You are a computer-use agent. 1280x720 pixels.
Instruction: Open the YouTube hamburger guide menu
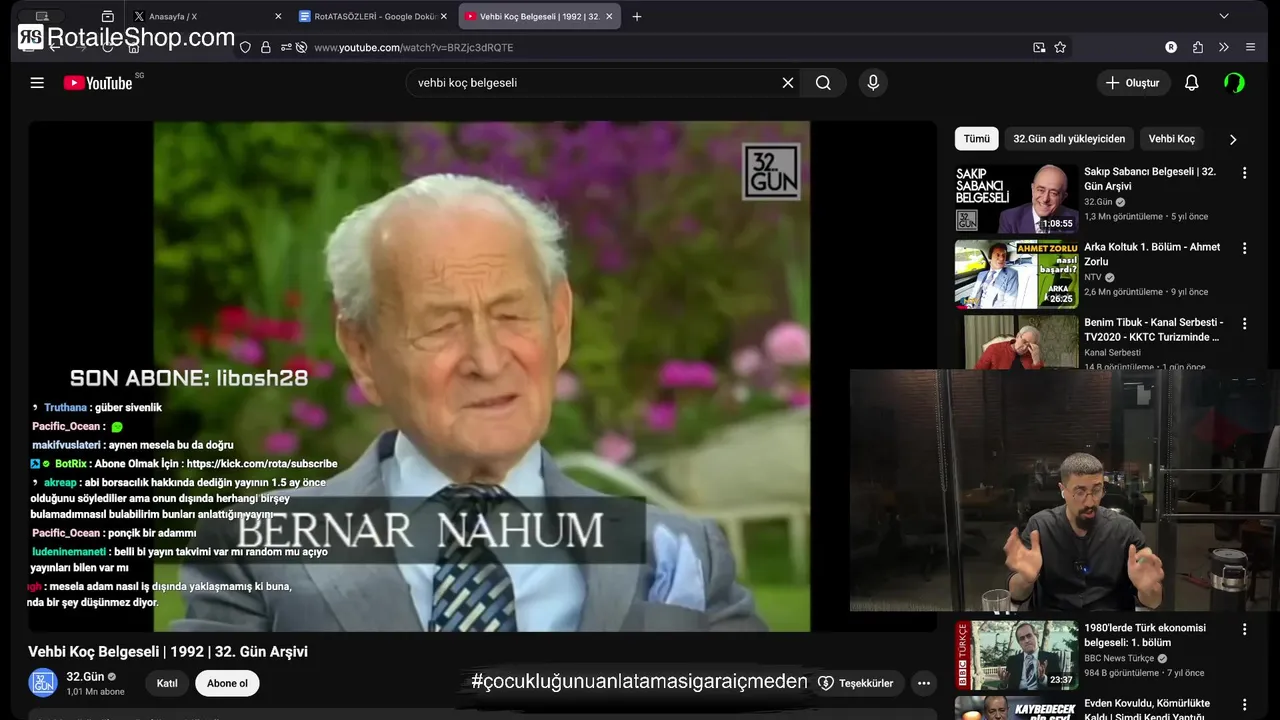click(x=37, y=83)
